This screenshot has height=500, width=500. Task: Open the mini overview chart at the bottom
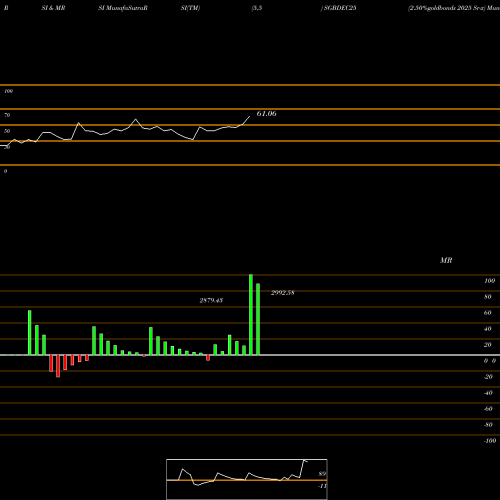(x=247, y=479)
